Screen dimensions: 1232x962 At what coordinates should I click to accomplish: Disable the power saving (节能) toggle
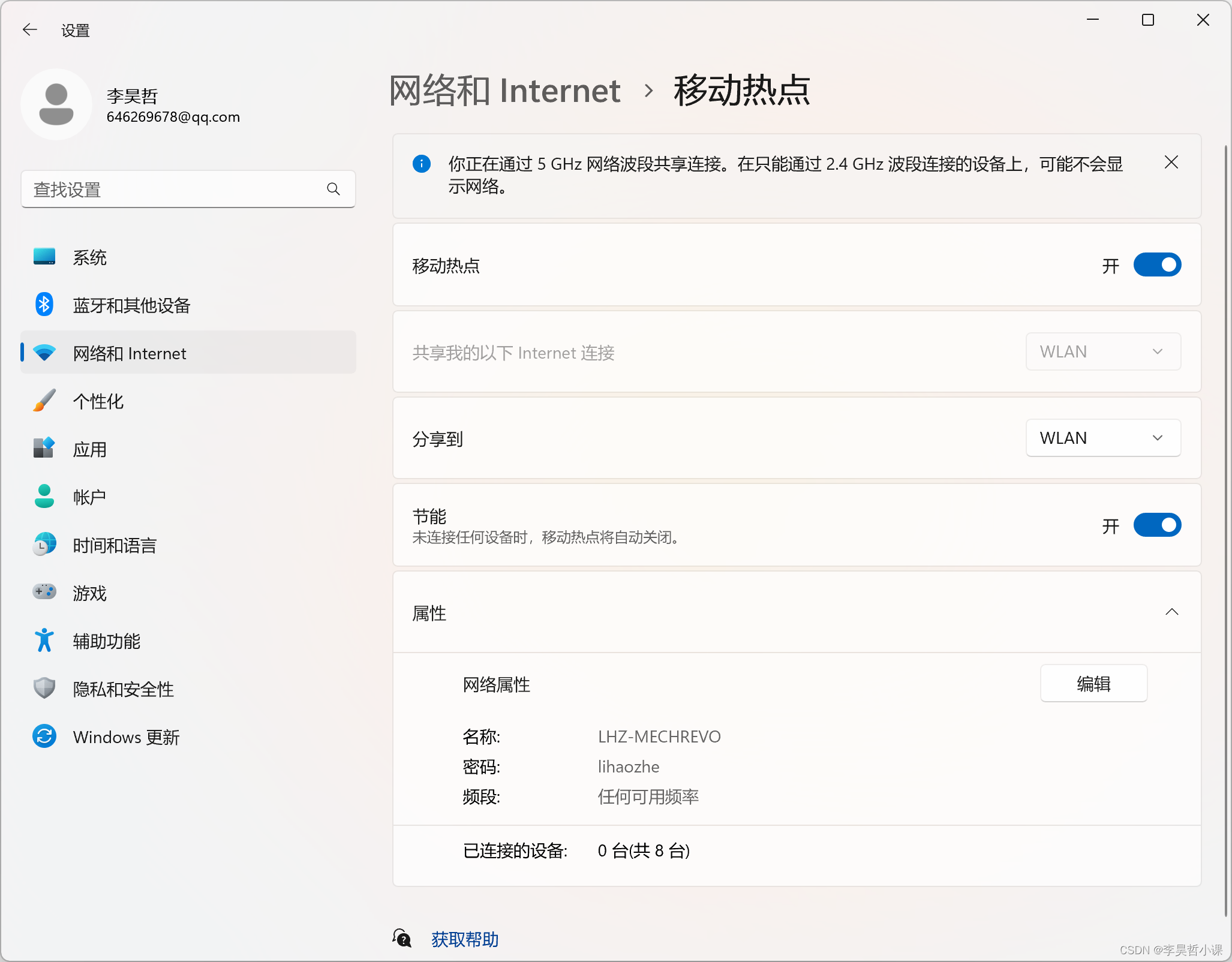tap(1156, 525)
